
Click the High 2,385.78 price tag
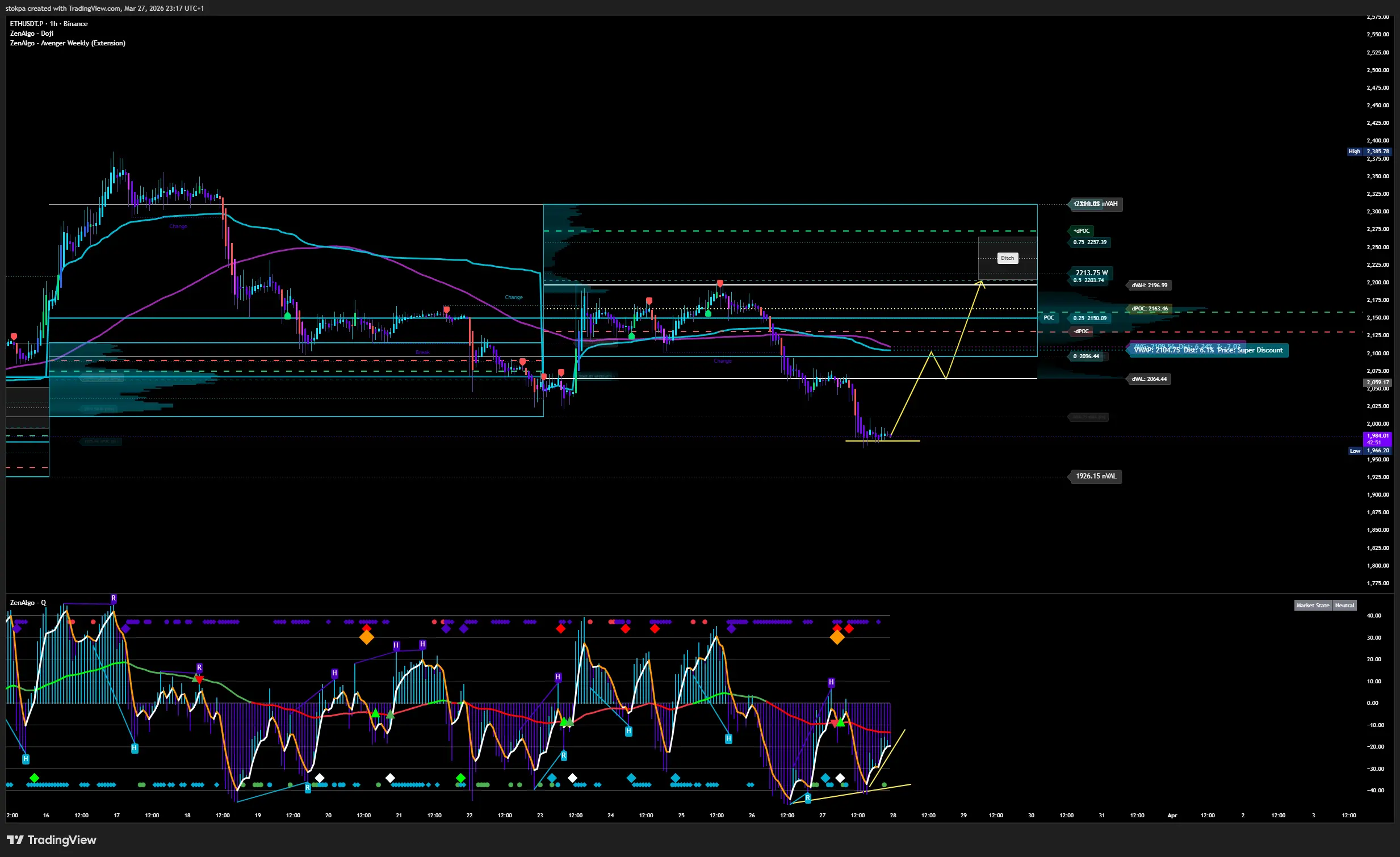[1370, 152]
